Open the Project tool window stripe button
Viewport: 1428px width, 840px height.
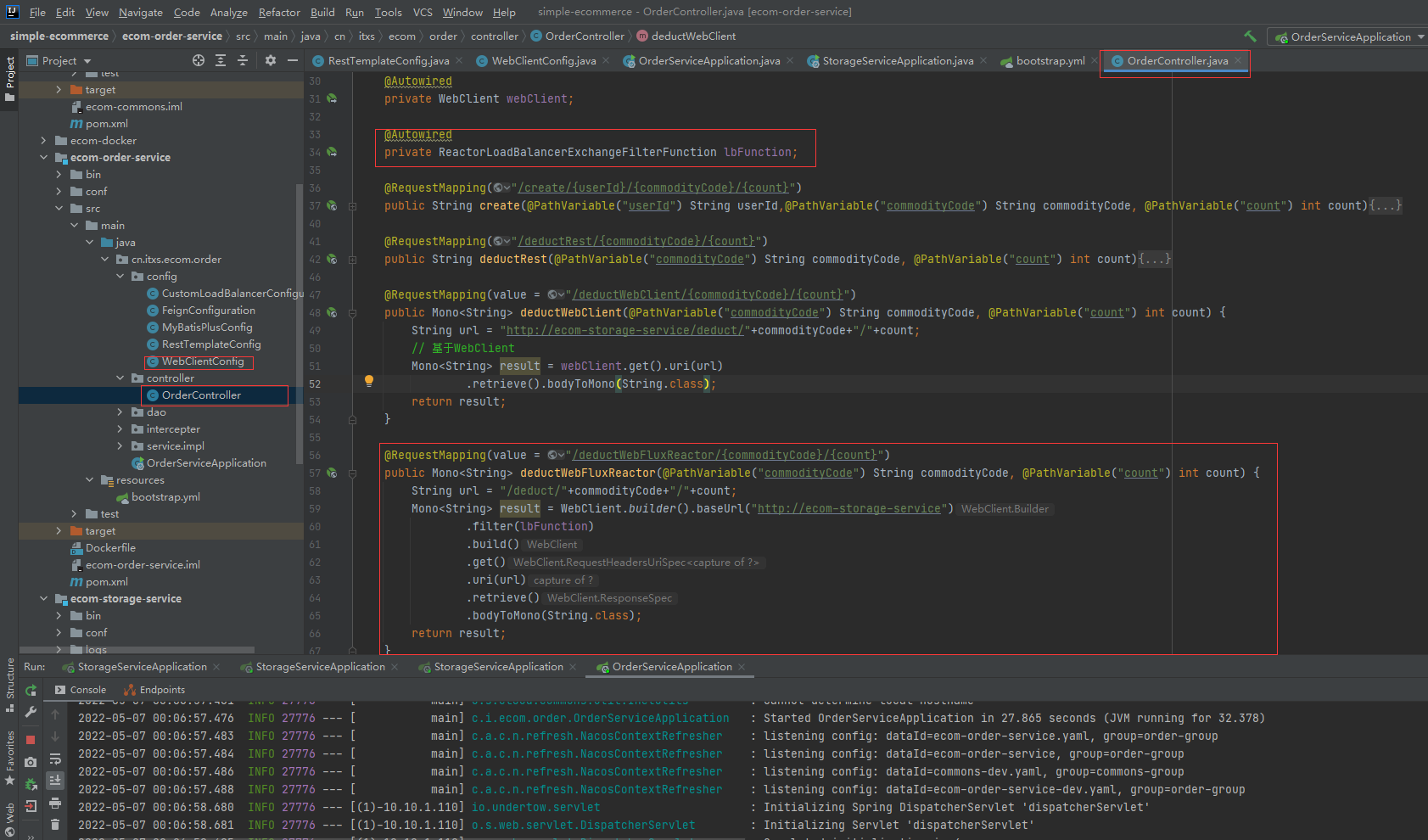point(10,79)
